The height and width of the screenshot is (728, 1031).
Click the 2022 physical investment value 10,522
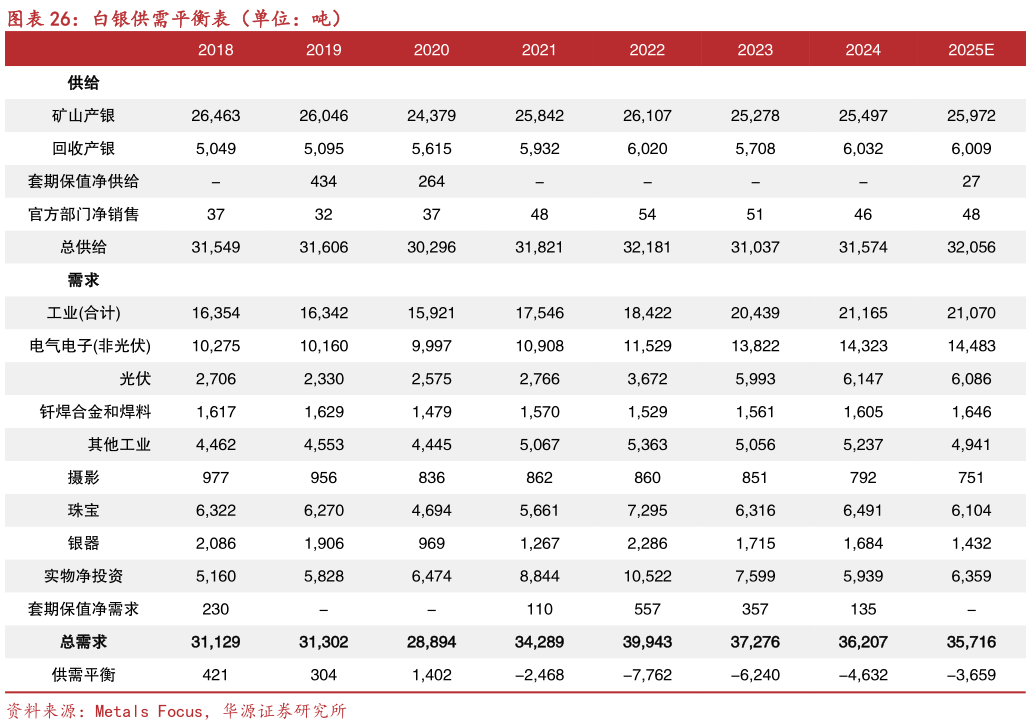[647, 576]
